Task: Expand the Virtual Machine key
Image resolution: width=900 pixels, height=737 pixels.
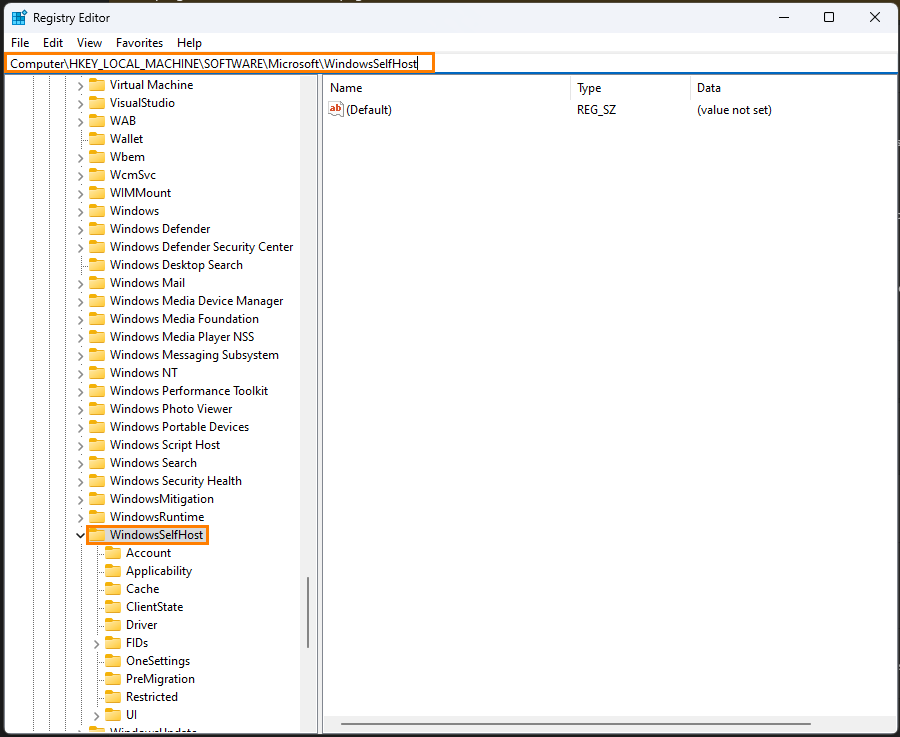Action: [80, 86]
